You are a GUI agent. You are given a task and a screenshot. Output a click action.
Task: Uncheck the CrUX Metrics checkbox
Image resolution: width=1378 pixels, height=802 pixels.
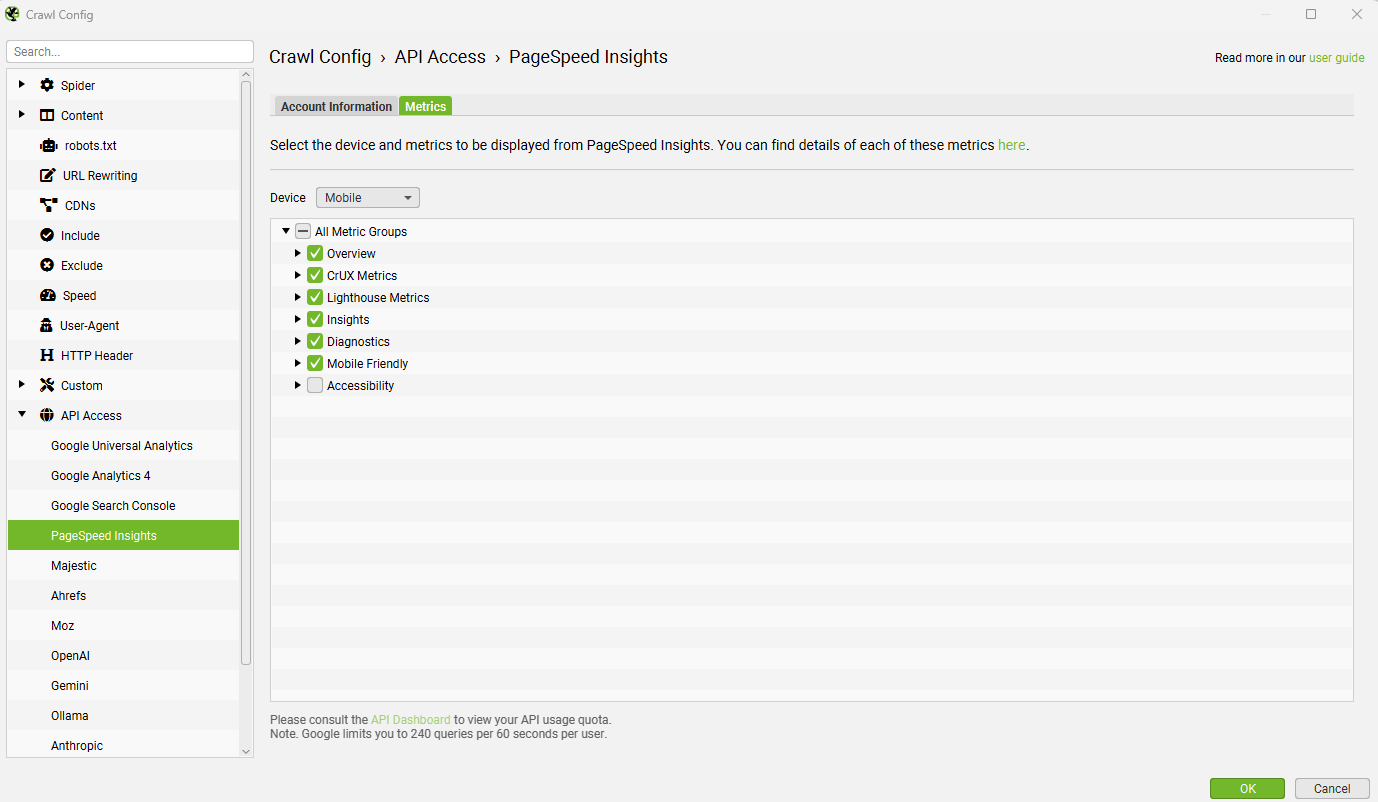click(315, 275)
